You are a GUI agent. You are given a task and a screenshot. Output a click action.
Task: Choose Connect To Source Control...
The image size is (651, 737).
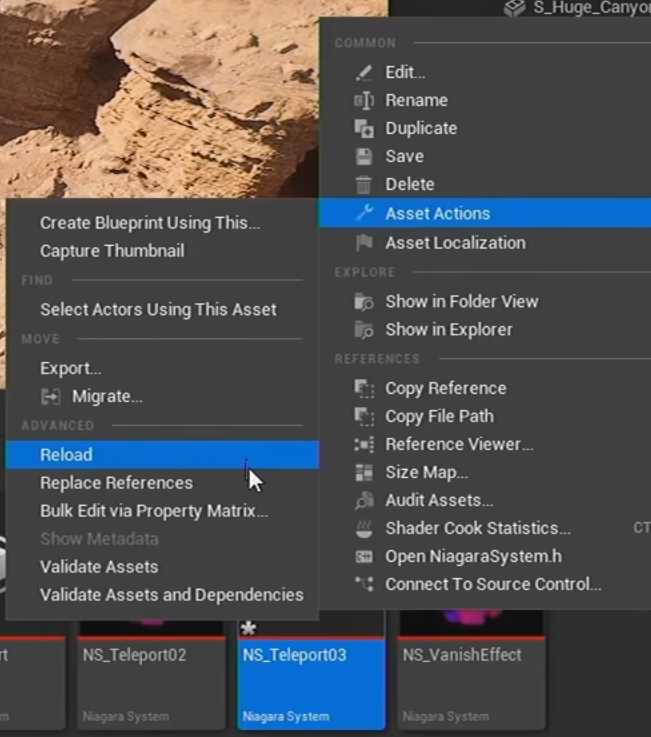click(485, 584)
